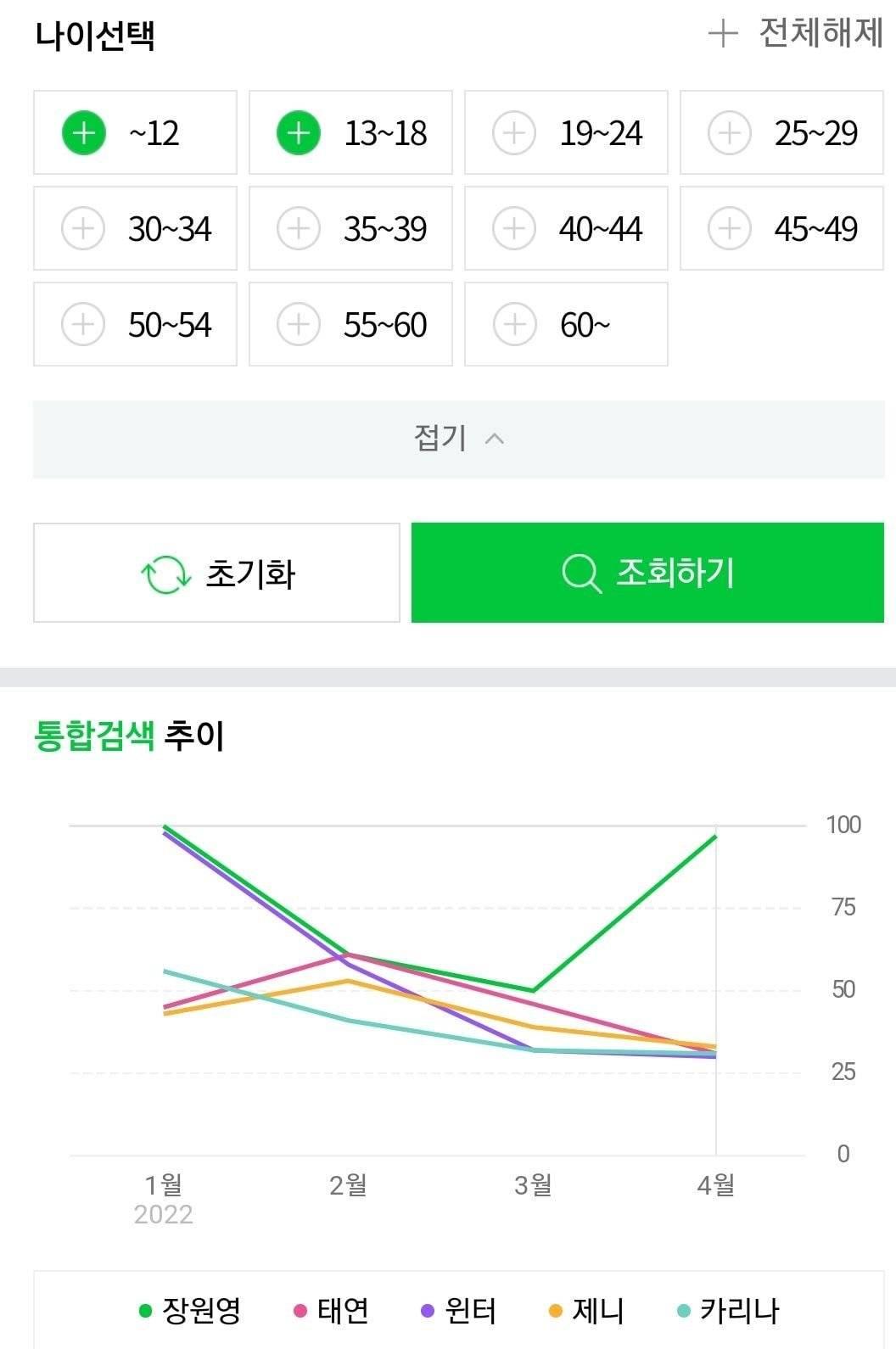
Task: Select the 40~44 age range
Action: 566,229
